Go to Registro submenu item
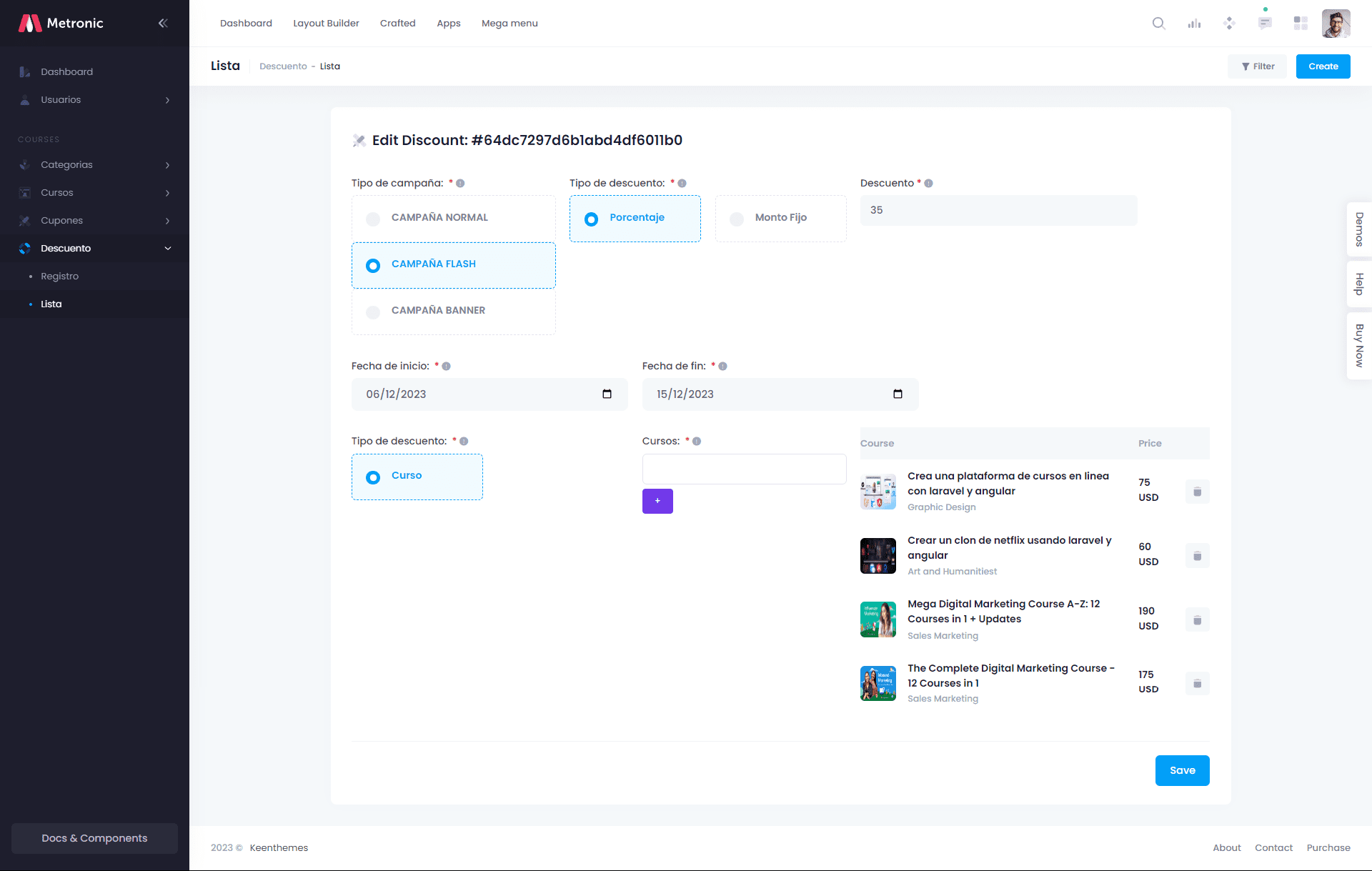 click(x=59, y=277)
